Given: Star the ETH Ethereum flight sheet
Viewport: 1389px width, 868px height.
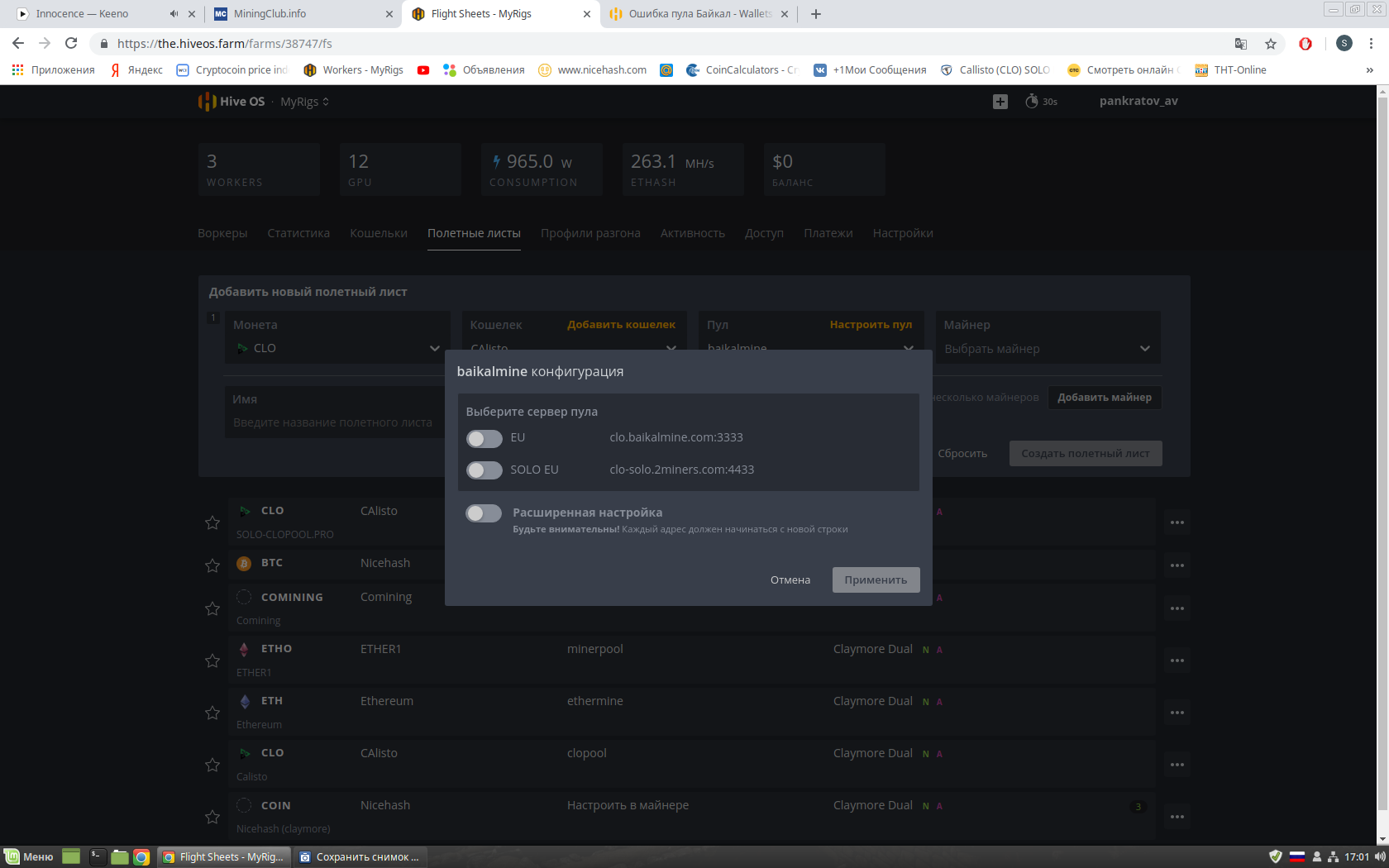Looking at the screenshot, I should pyautogui.click(x=212, y=713).
